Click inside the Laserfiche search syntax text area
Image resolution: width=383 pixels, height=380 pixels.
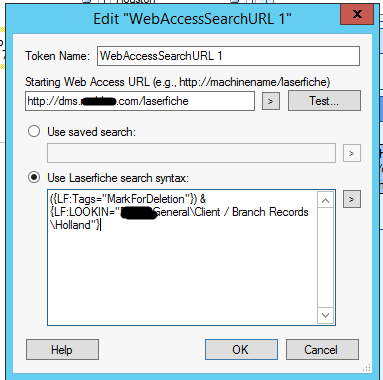[183, 257]
